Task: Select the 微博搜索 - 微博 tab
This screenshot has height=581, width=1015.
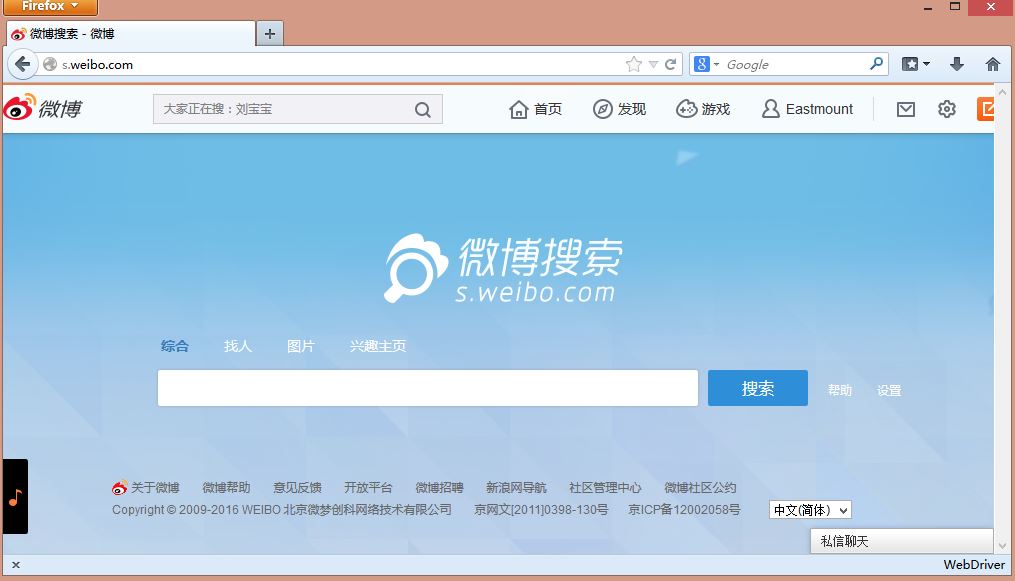Action: [x=131, y=34]
